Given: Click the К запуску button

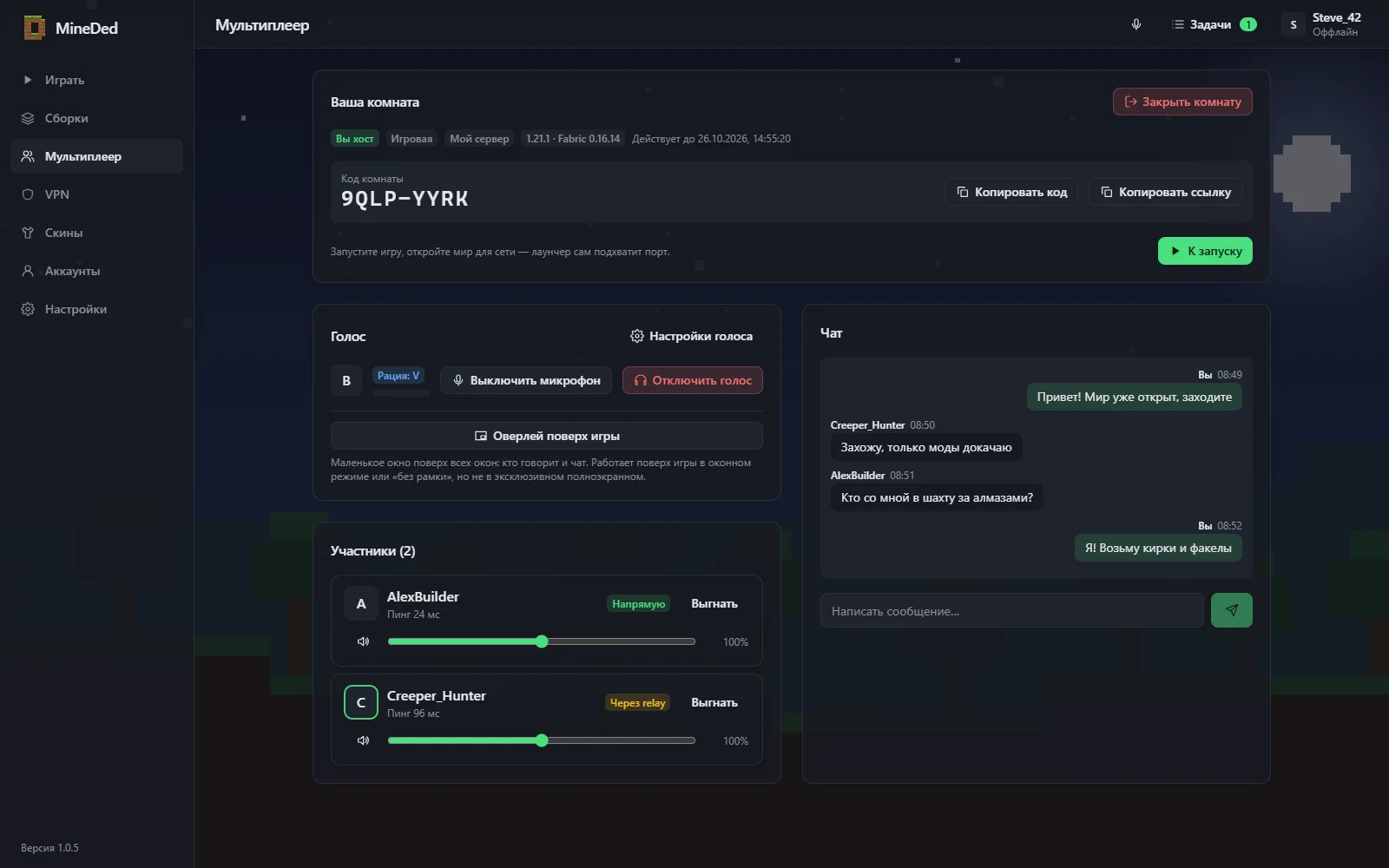Looking at the screenshot, I should 1205,251.
